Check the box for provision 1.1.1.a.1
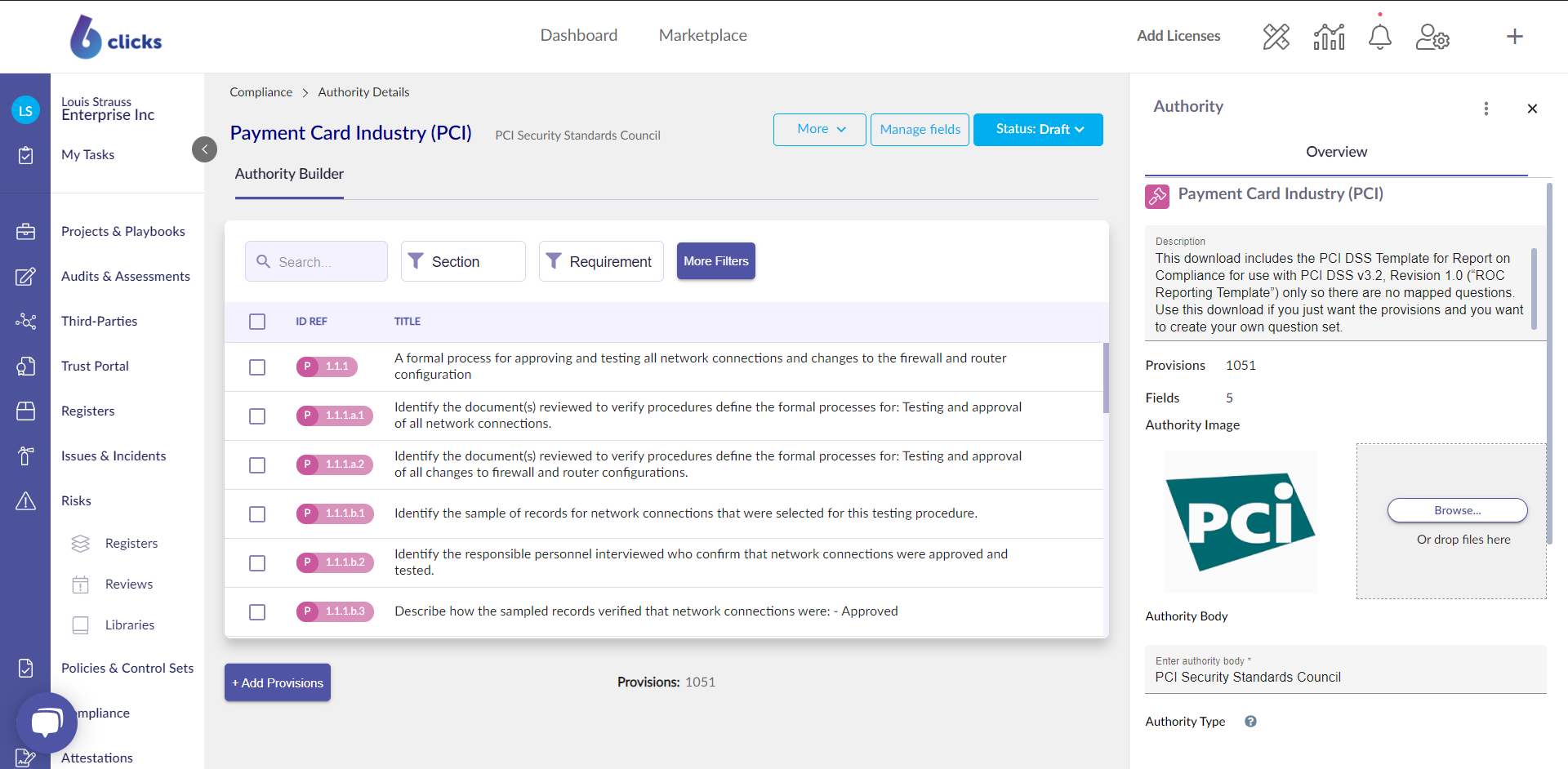Screen dimensions: 1568x769 (x=257, y=416)
